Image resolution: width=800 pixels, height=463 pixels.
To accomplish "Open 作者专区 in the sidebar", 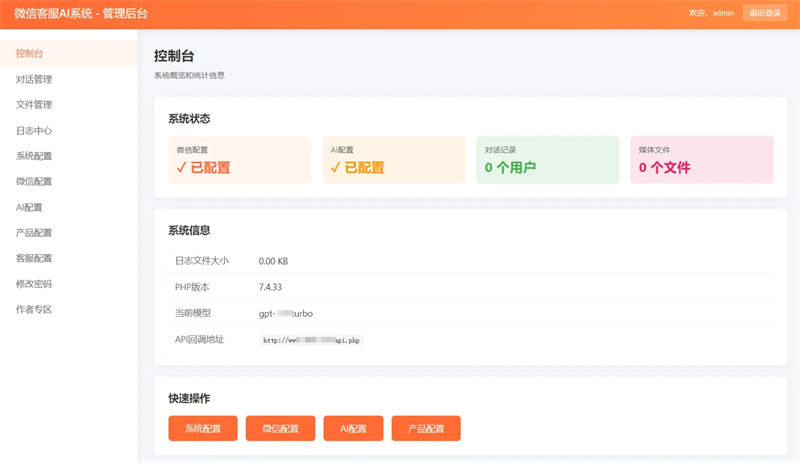I will point(34,309).
